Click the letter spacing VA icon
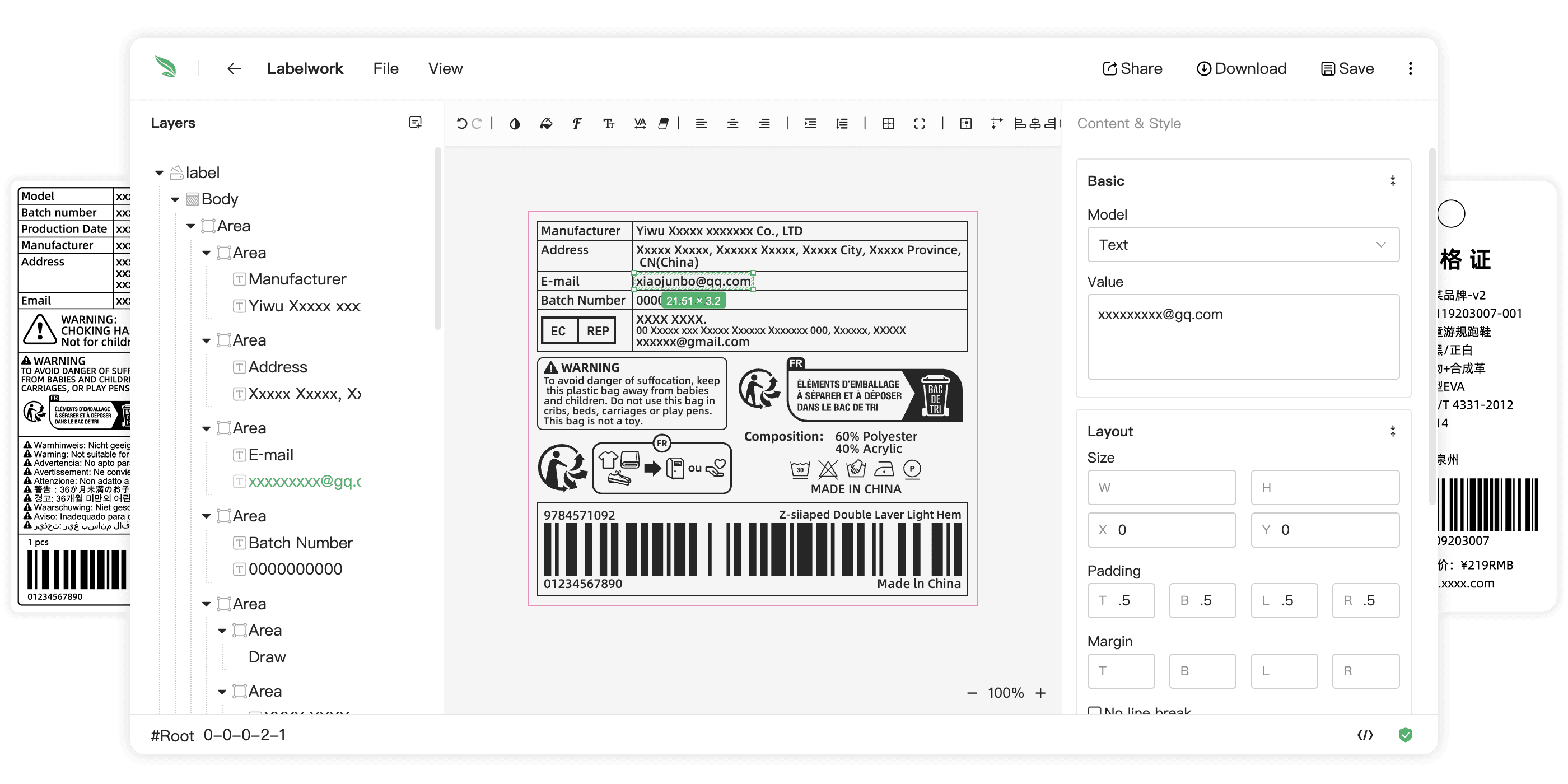This screenshot has height=784, width=1568. pyautogui.click(x=639, y=124)
